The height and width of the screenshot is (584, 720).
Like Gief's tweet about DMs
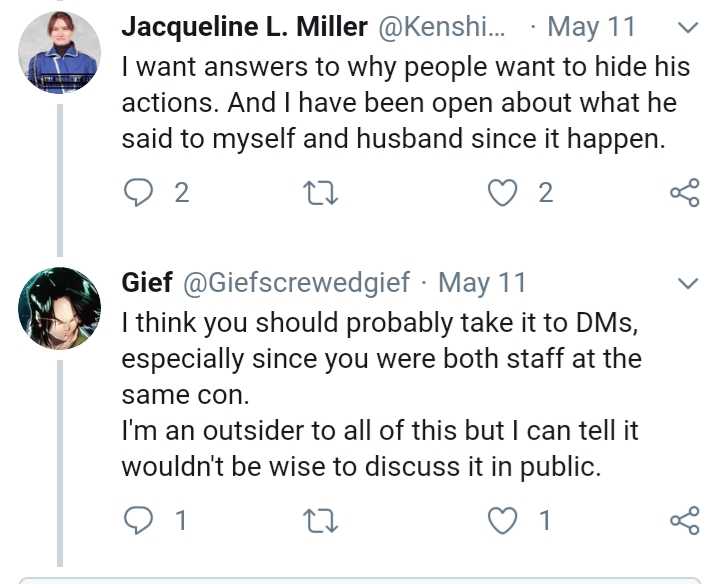coord(502,520)
